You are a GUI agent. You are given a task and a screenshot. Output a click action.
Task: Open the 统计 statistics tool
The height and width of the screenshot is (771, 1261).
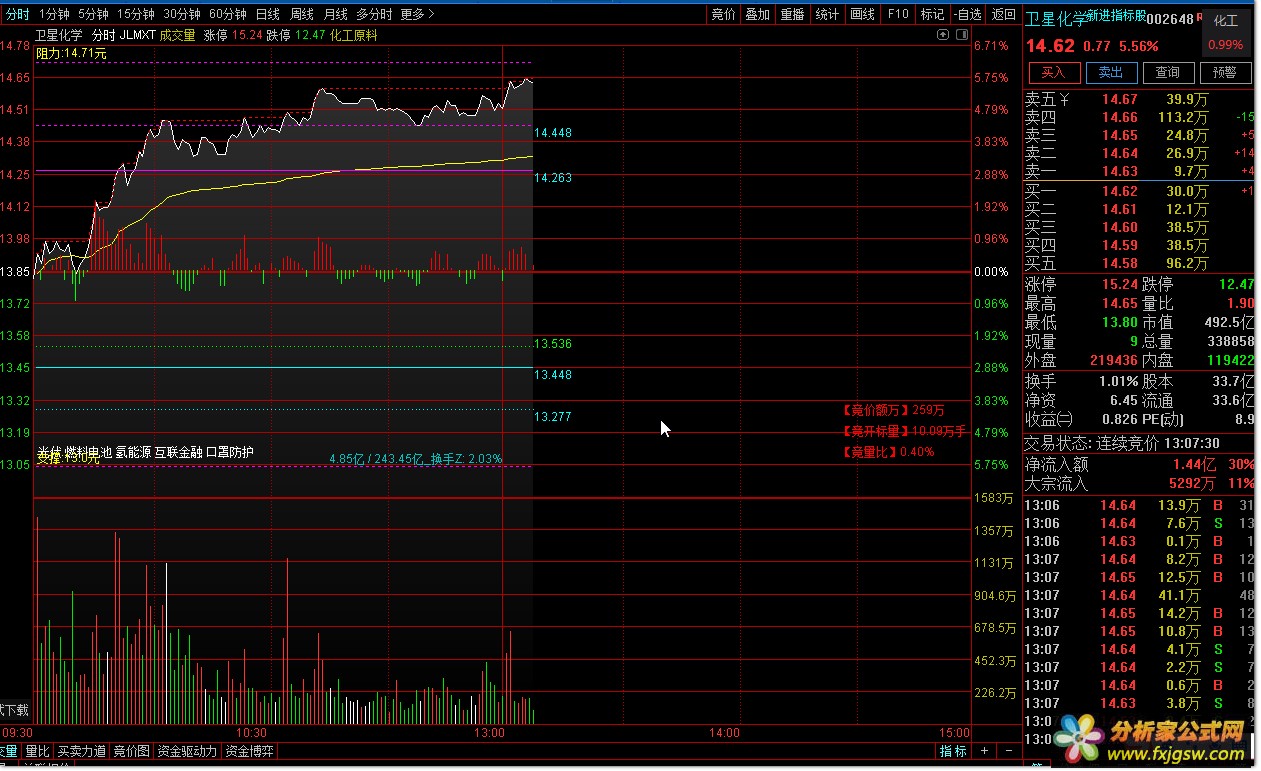coord(827,14)
